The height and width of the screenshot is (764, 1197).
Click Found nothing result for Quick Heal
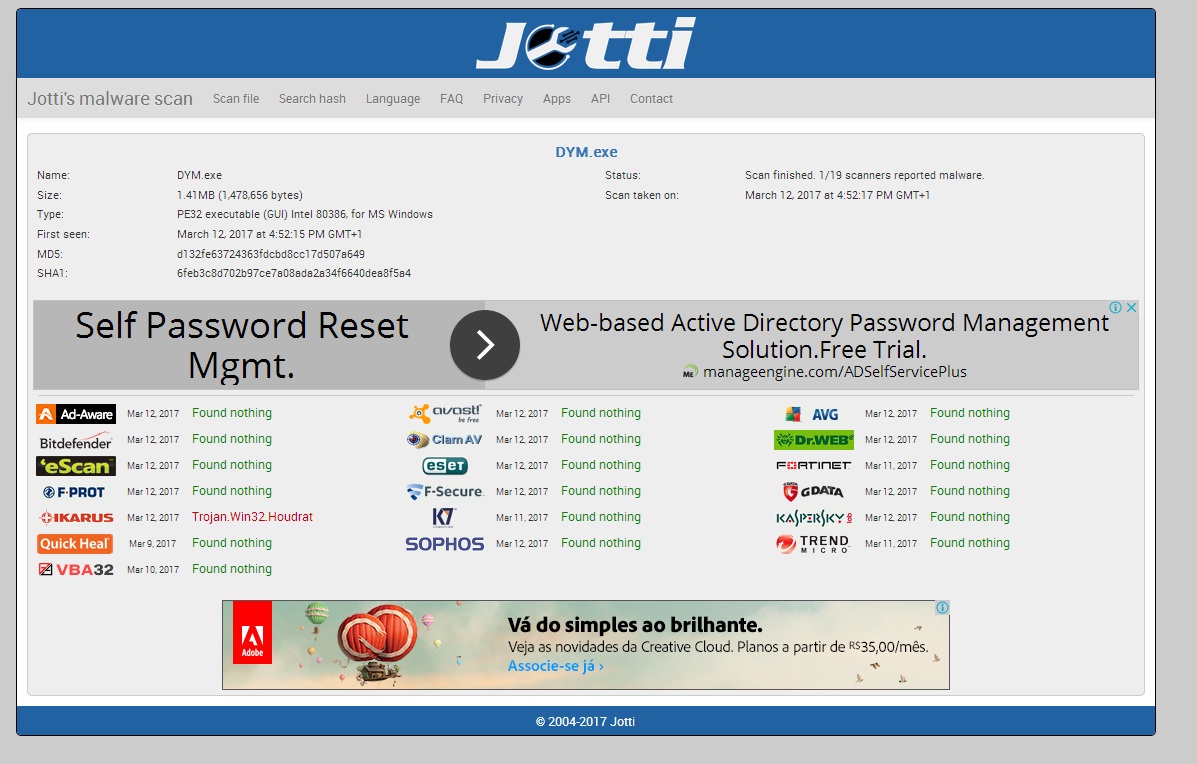[231, 543]
